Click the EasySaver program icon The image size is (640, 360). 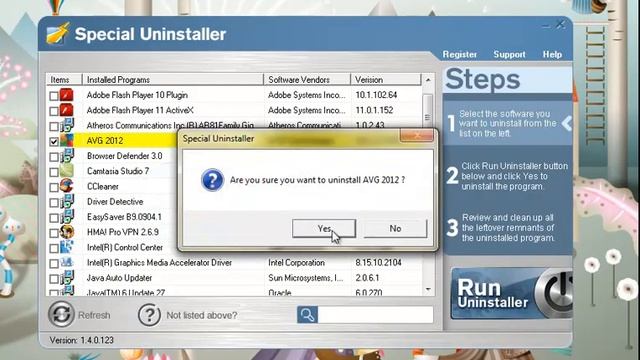click(x=67, y=216)
